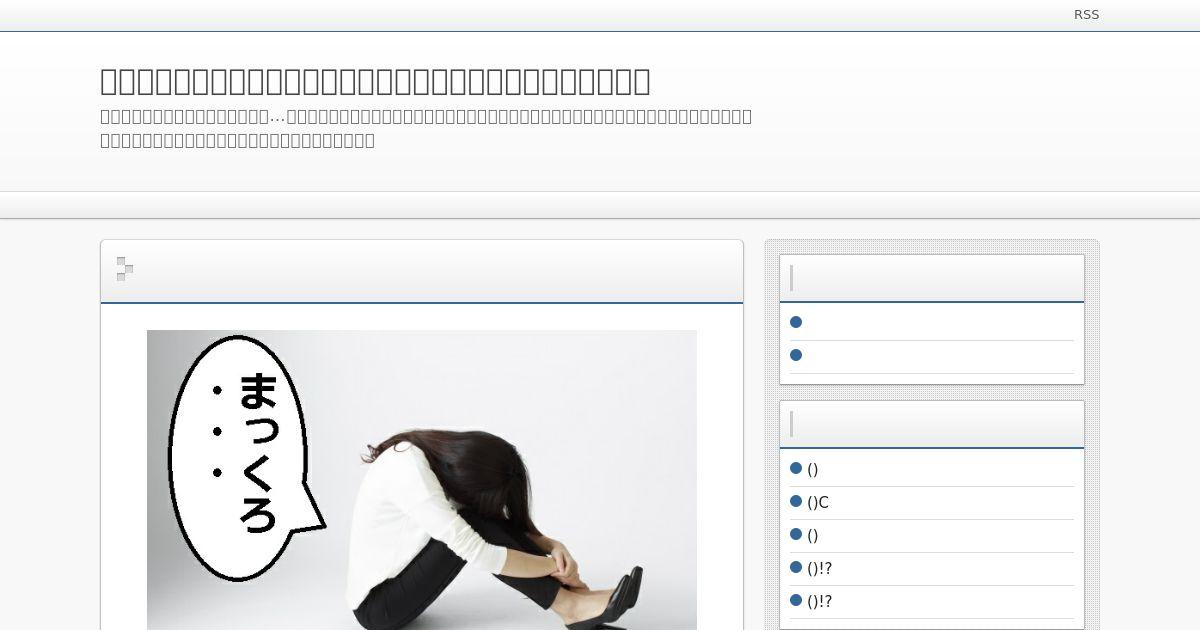Screen dimensions: 1200x630
Task: Click the blog description text under title
Action: (x=426, y=128)
